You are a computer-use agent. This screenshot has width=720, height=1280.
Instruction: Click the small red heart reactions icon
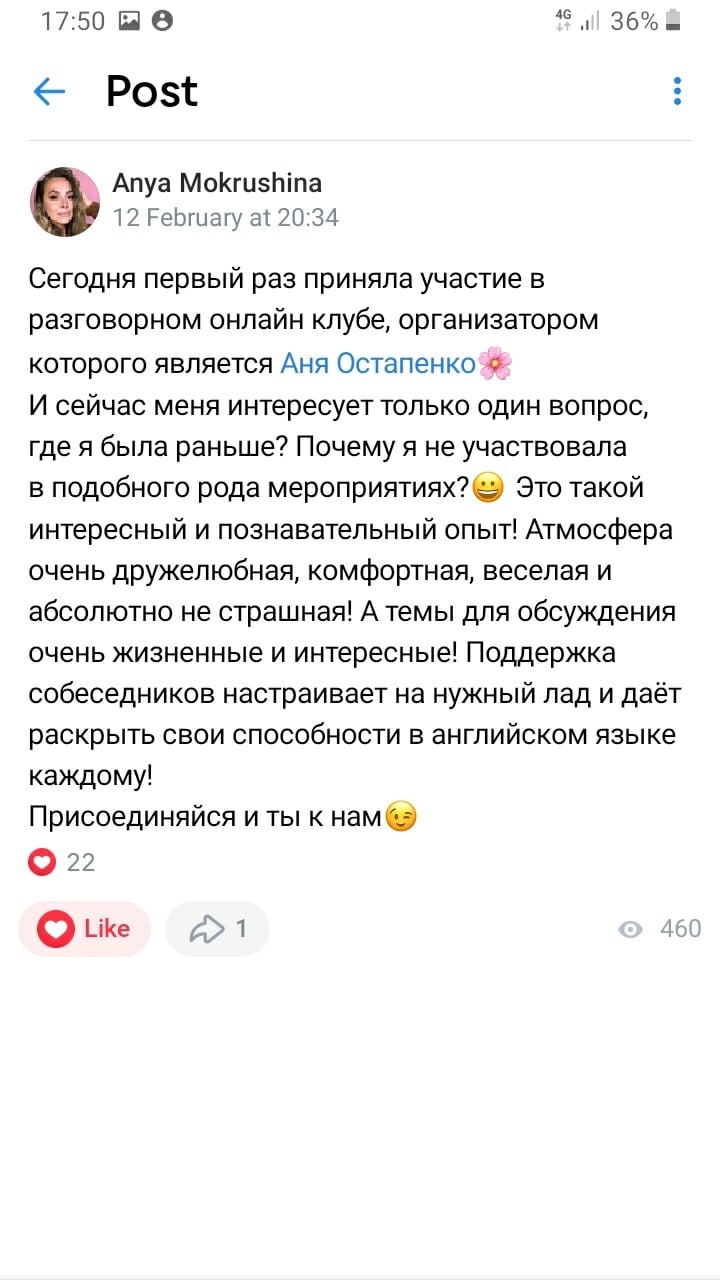42,862
